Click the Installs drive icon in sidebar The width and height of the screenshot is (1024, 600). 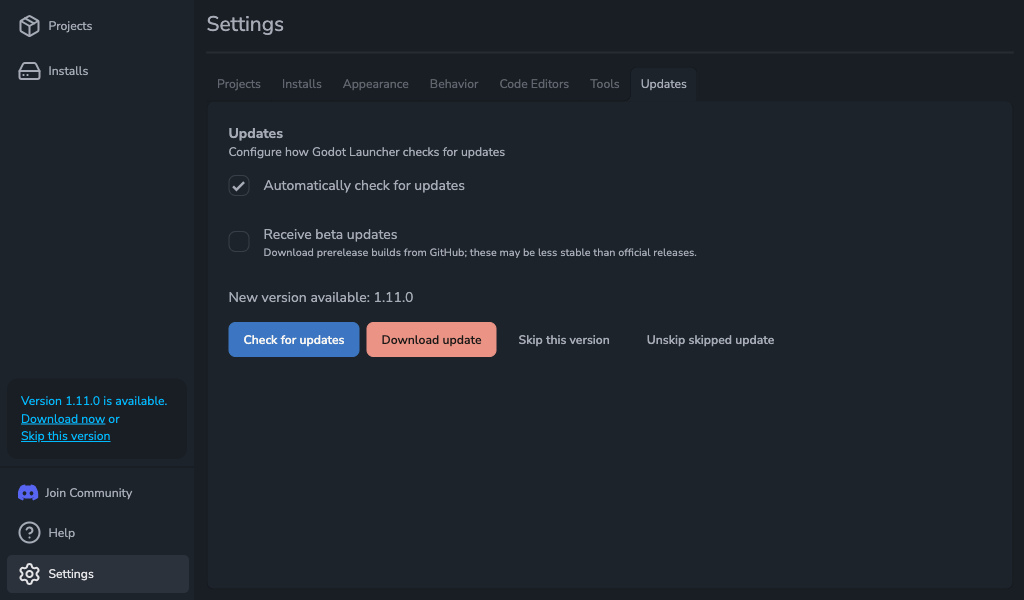point(29,71)
